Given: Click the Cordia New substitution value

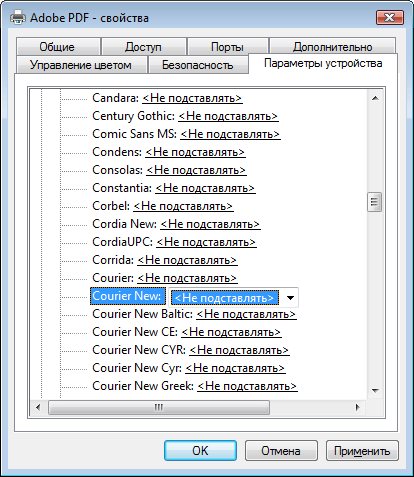Looking at the screenshot, I should pos(210,224).
